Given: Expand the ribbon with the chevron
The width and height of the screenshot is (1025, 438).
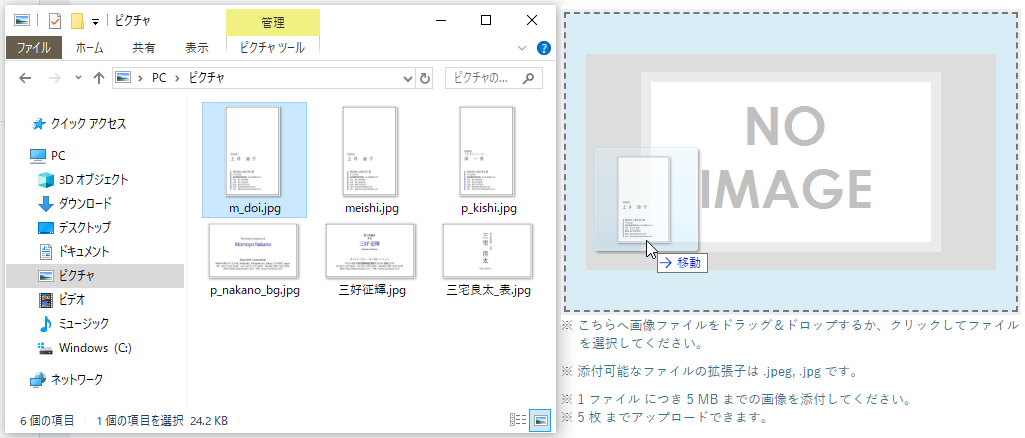Looking at the screenshot, I should point(522,48).
